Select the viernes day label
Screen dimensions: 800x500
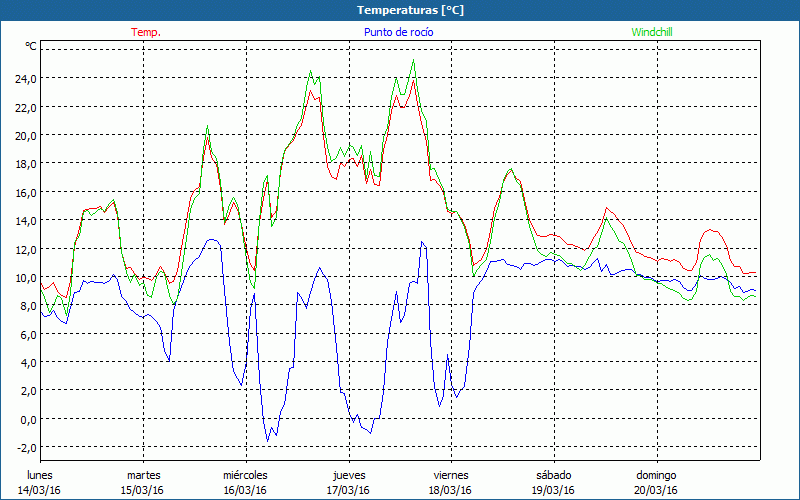(451, 475)
